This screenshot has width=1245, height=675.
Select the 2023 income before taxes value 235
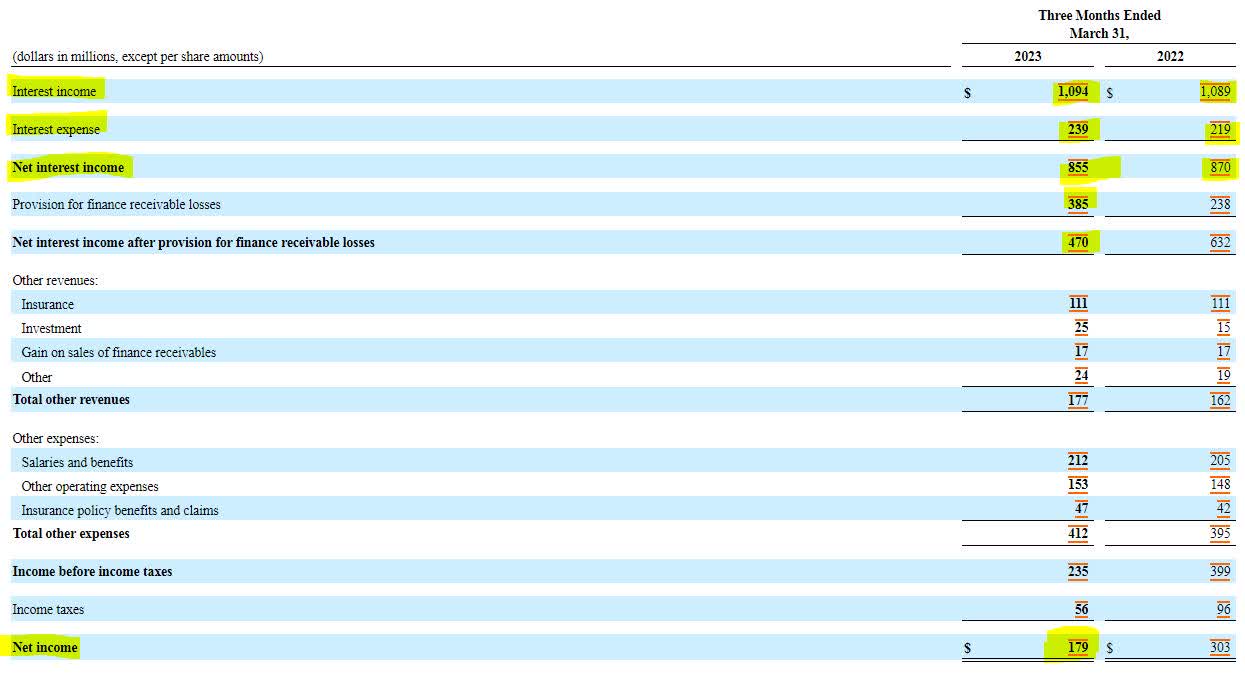tap(1078, 571)
